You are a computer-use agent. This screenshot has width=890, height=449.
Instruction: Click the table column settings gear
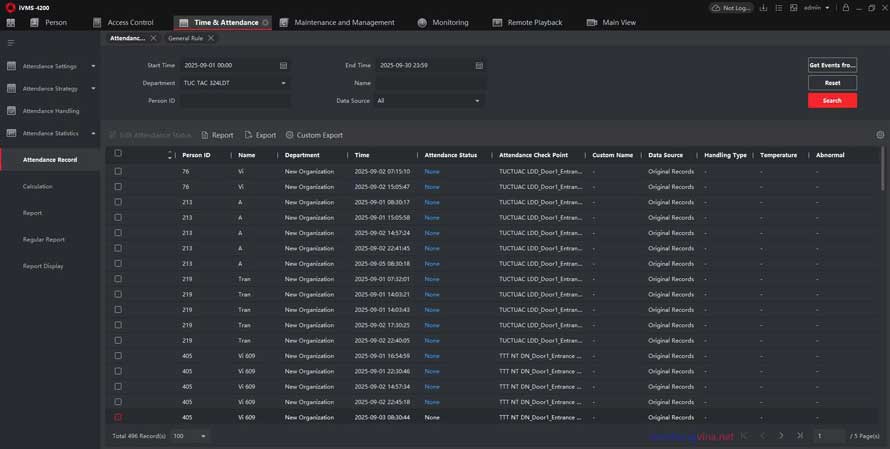click(880, 135)
